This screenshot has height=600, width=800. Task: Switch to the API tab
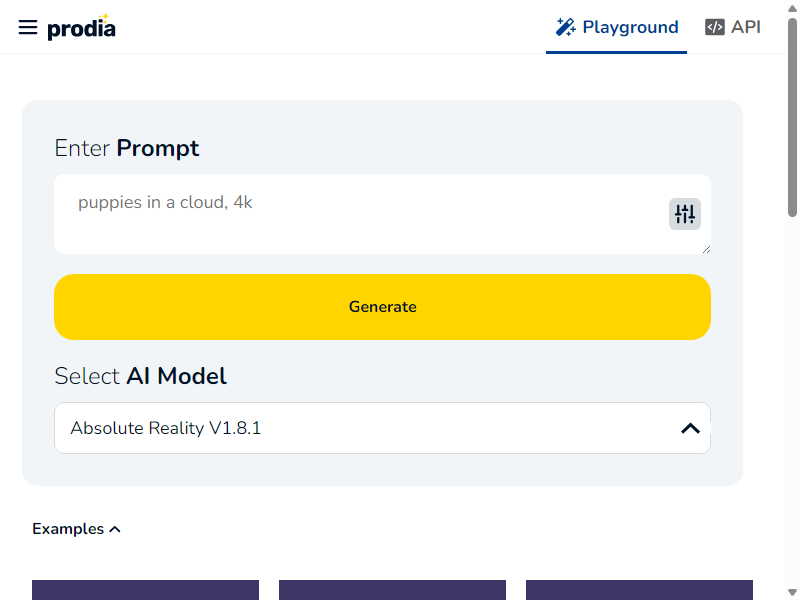(x=733, y=27)
